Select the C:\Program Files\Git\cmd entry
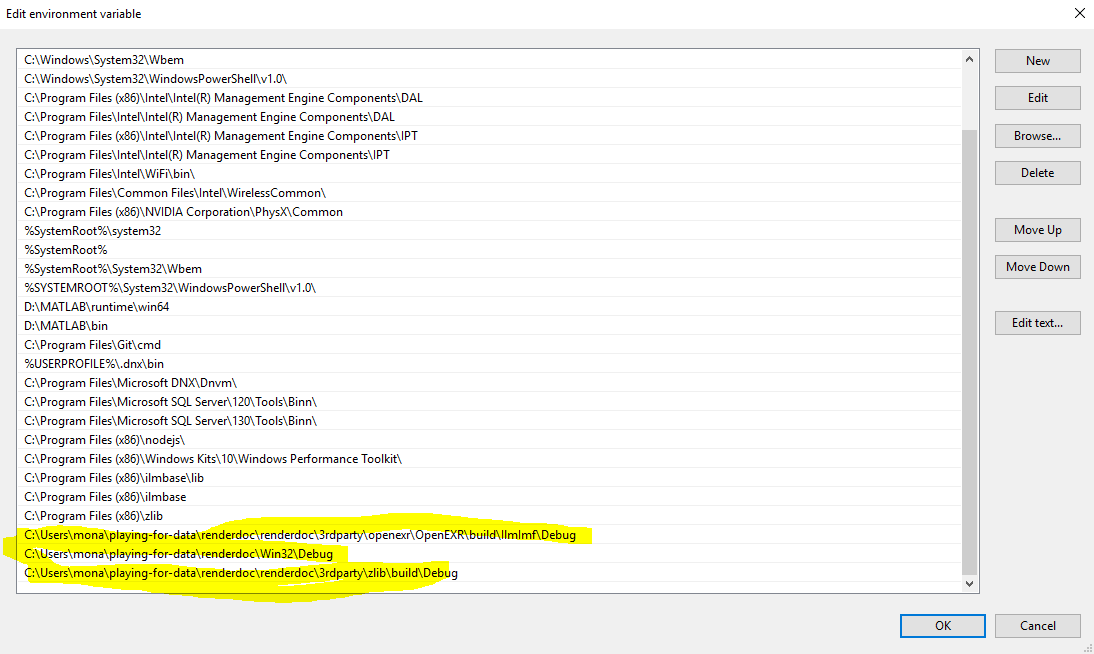This screenshot has height=654, width=1094. click(x=489, y=345)
